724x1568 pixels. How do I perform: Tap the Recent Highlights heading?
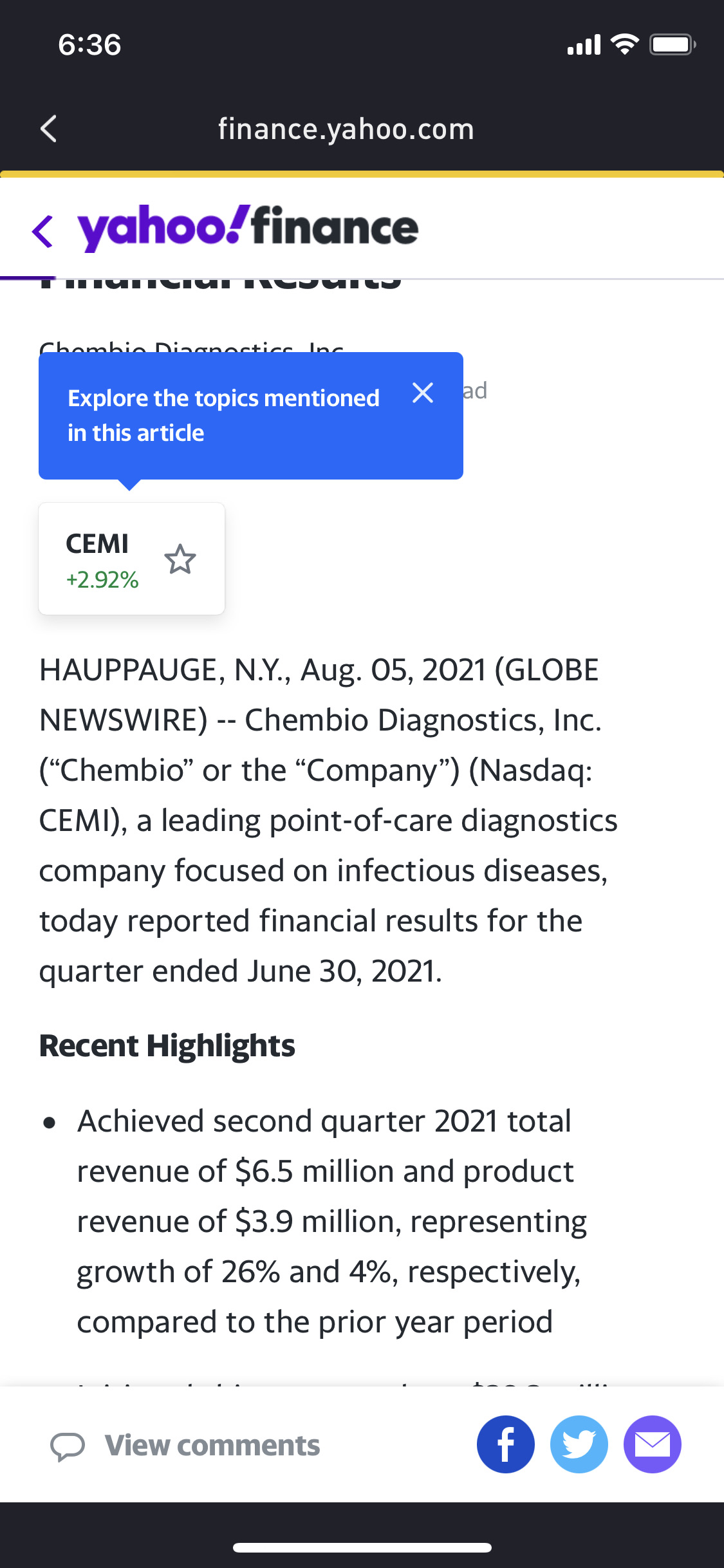click(167, 1046)
